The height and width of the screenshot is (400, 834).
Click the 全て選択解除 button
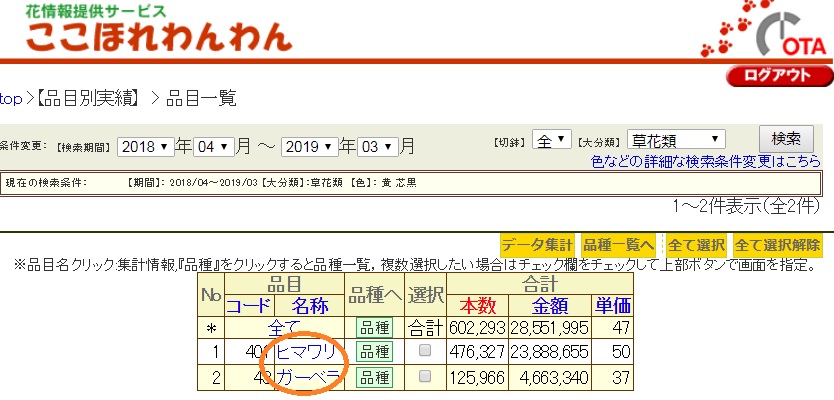(778, 245)
